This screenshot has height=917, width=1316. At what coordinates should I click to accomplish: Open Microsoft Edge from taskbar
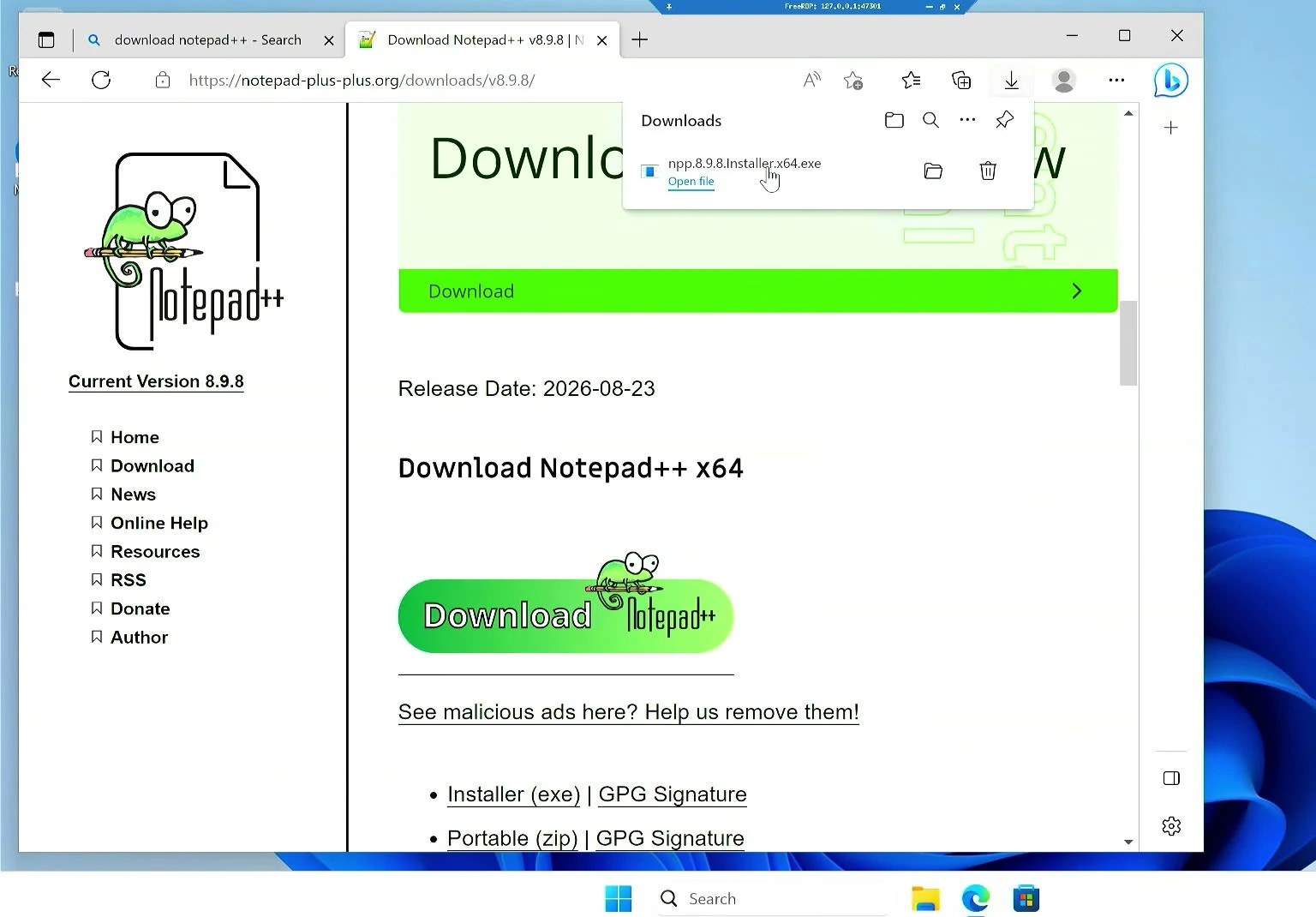[975, 898]
